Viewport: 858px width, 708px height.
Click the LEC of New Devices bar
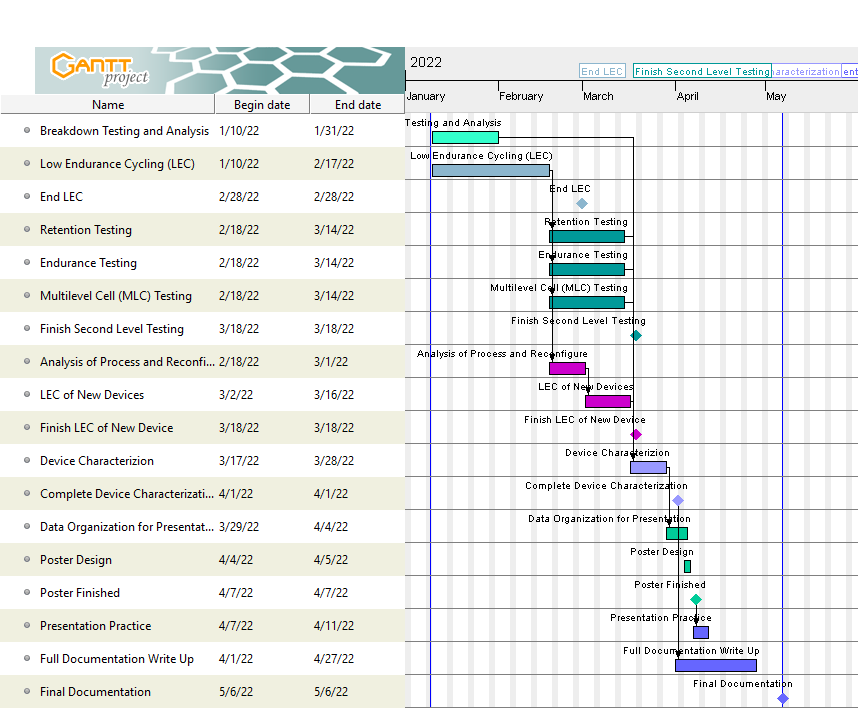click(608, 401)
